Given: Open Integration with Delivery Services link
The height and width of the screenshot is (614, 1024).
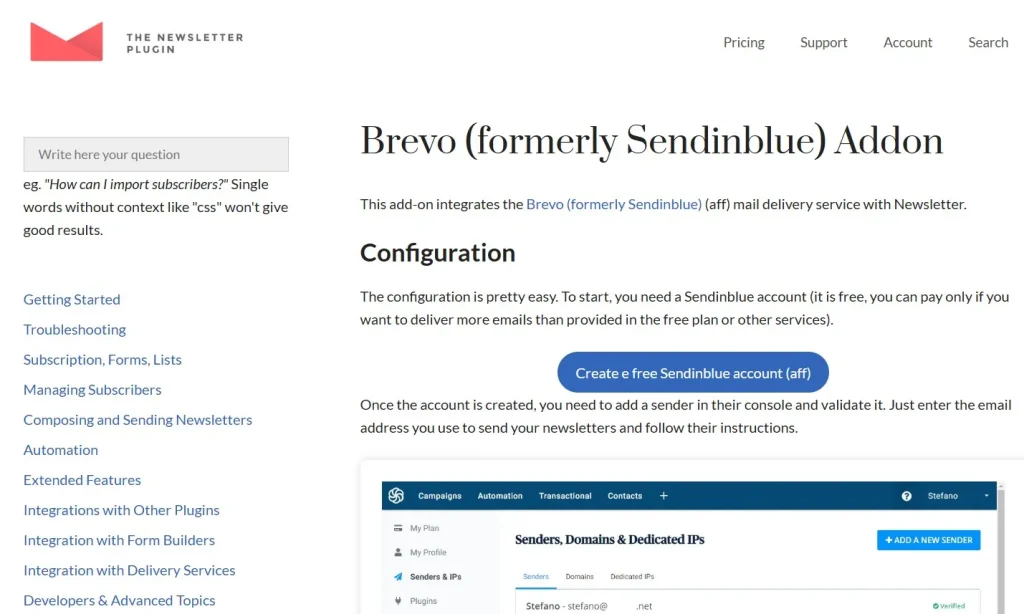Looking at the screenshot, I should coord(129,570).
